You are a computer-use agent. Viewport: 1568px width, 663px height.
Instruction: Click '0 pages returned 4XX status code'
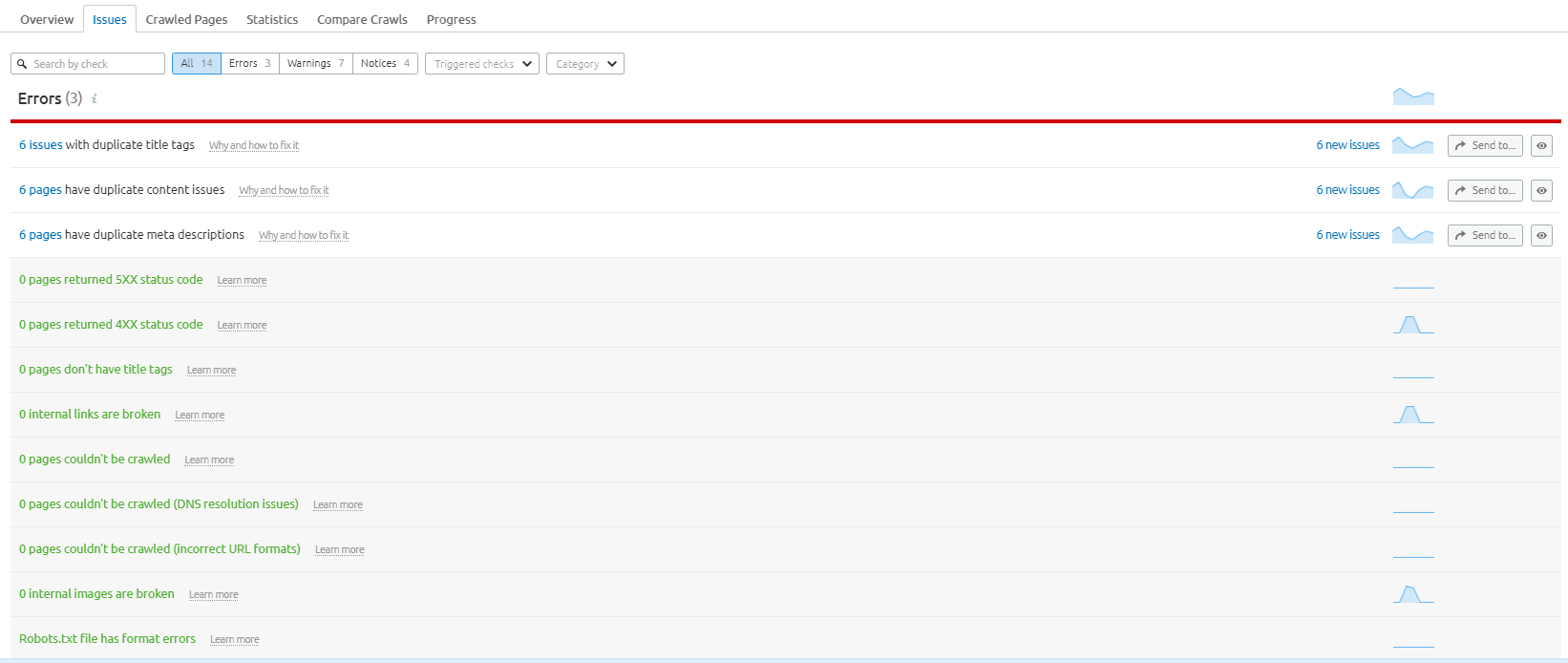click(x=111, y=325)
